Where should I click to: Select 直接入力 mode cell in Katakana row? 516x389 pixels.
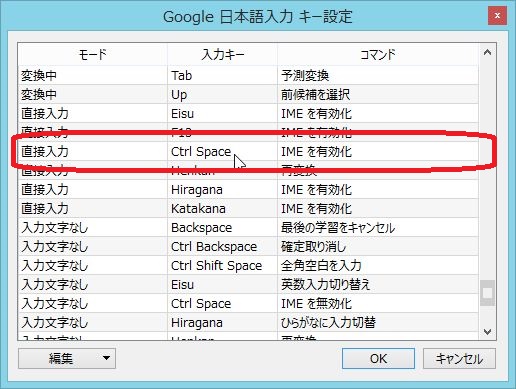point(93,209)
